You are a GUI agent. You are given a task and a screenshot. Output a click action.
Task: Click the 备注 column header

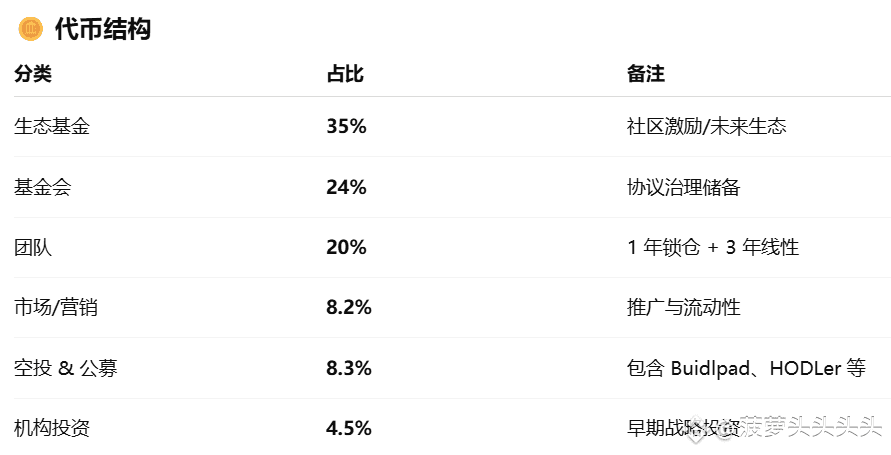pyautogui.click(x=646, y=74)
